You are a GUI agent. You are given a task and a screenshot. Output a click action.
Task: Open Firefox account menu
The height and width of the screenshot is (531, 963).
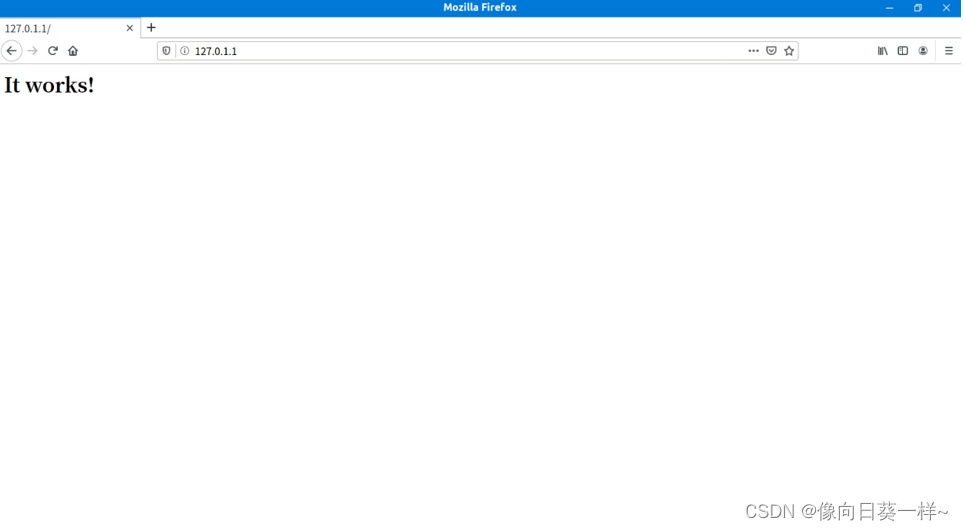pos(923,51)
